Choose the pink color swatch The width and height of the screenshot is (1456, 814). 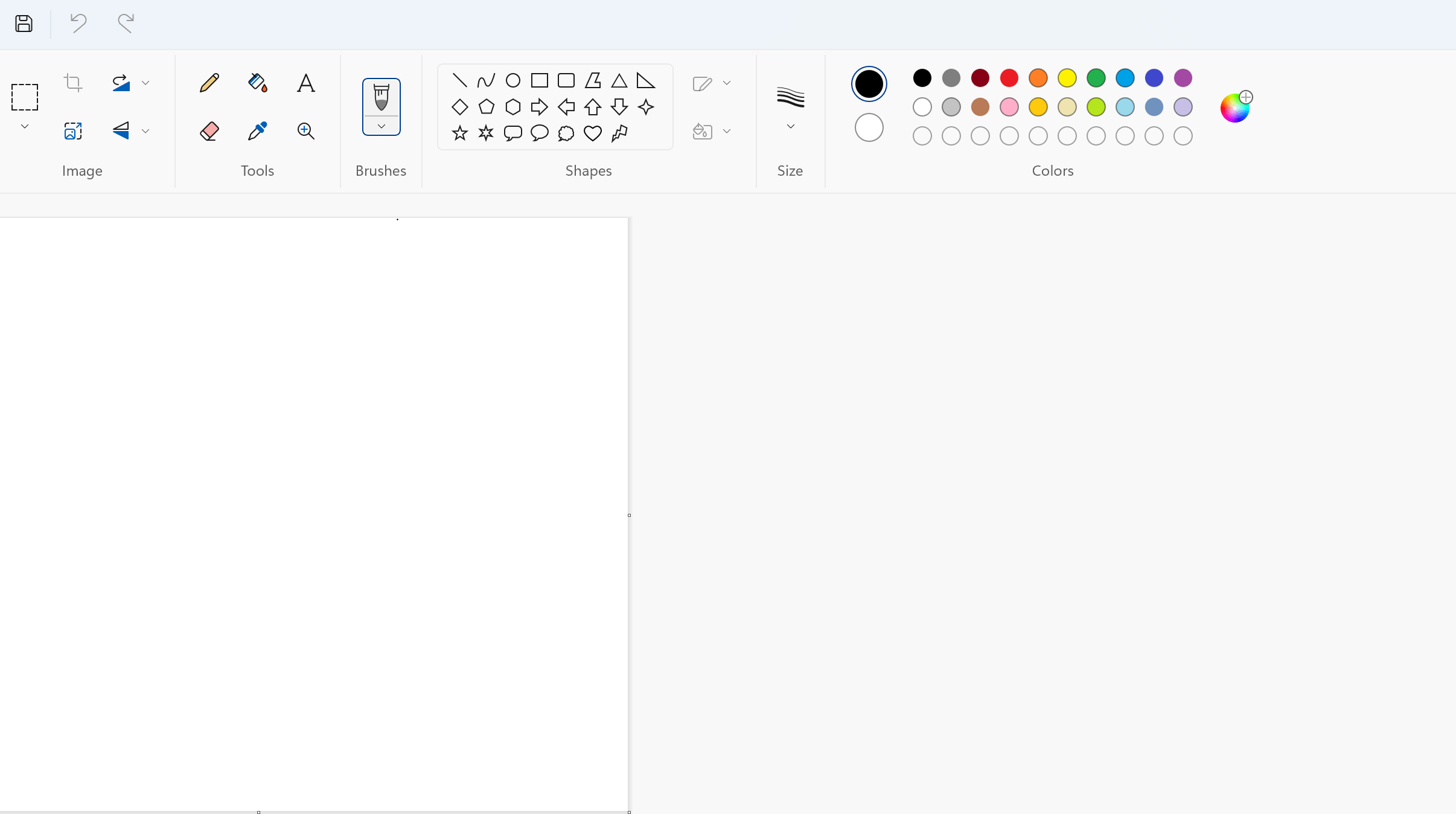[1009, 107]
